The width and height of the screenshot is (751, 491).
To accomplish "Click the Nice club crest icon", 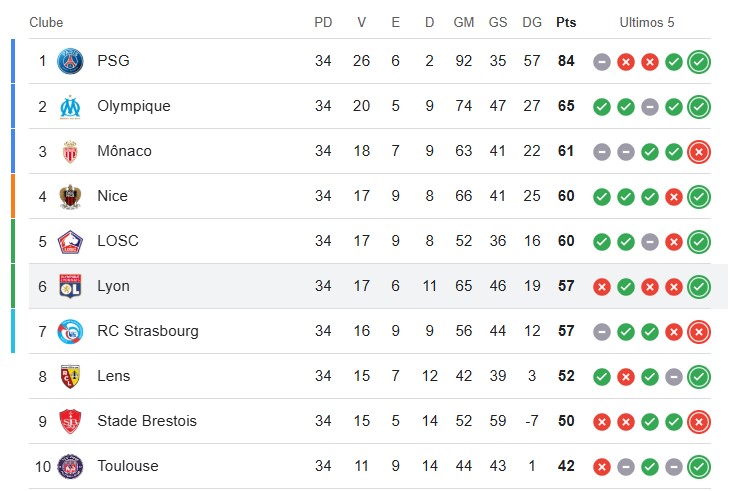I will (70, 196).
